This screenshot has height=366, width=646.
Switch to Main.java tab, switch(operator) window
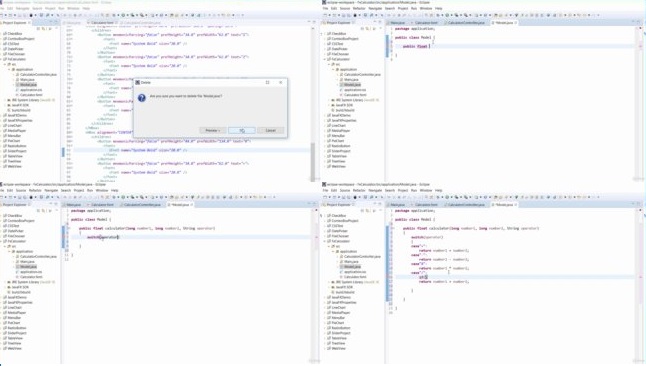tap(73, 205)
